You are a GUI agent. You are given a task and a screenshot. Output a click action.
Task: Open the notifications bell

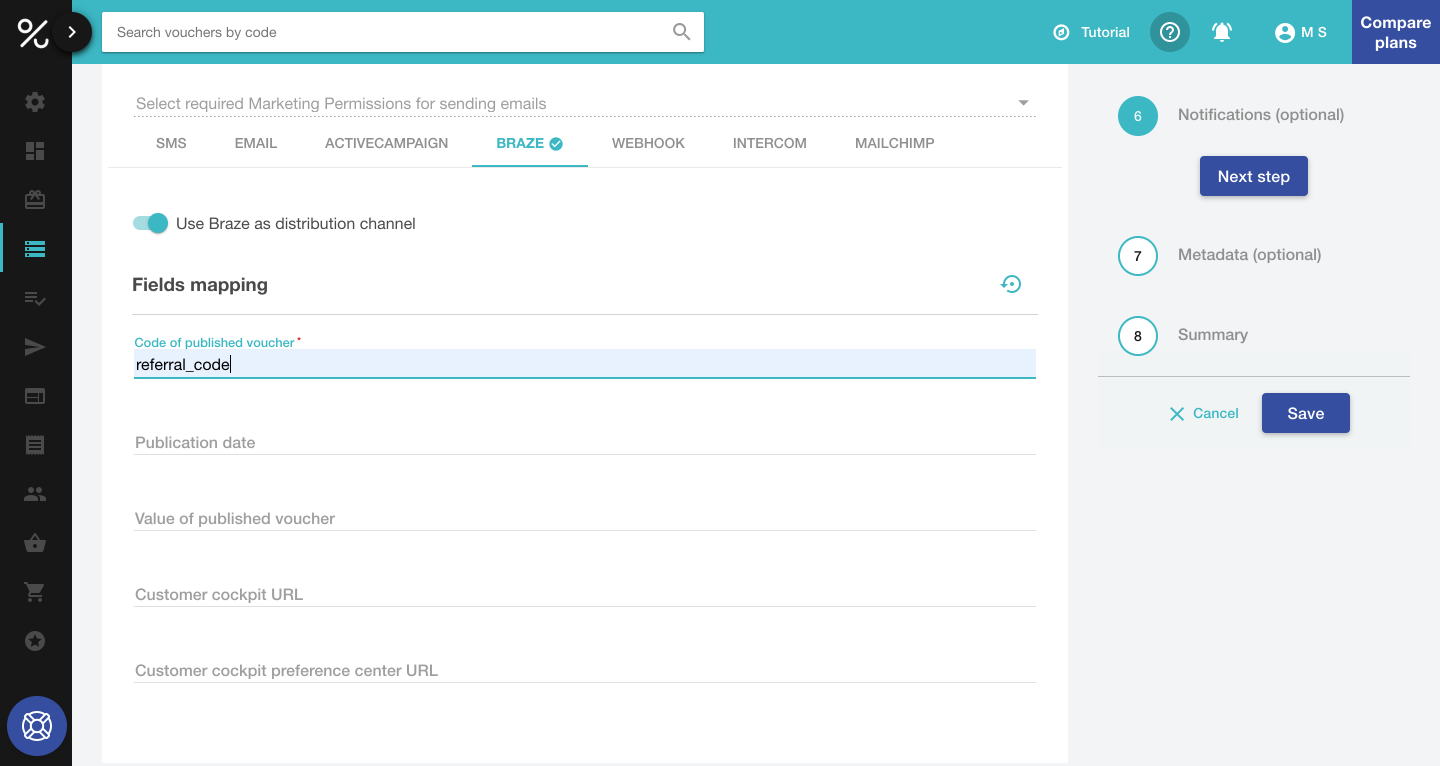pos(1221,32)
